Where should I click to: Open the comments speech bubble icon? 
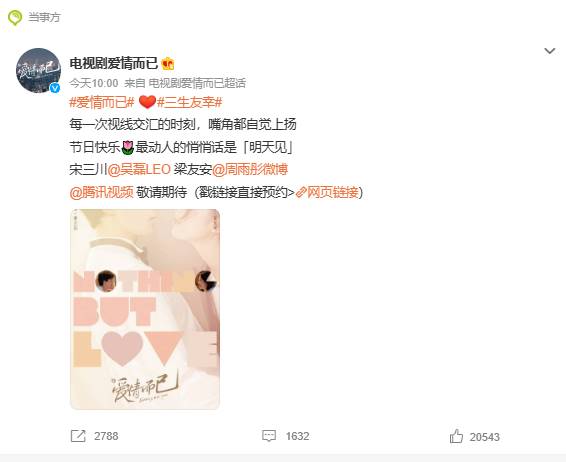[269, 436]
